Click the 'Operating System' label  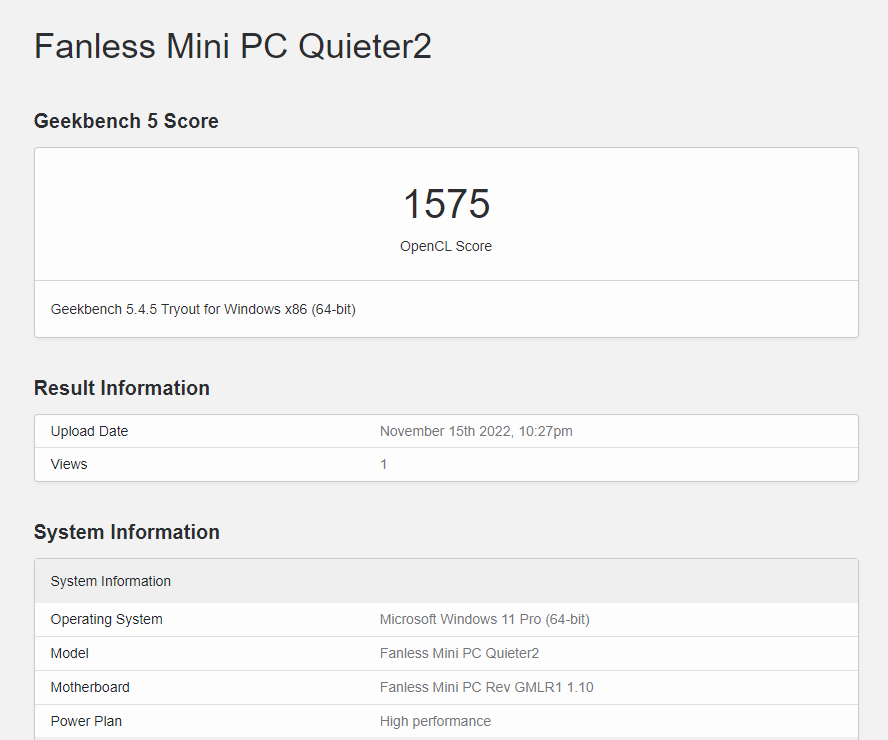point(106,619)
